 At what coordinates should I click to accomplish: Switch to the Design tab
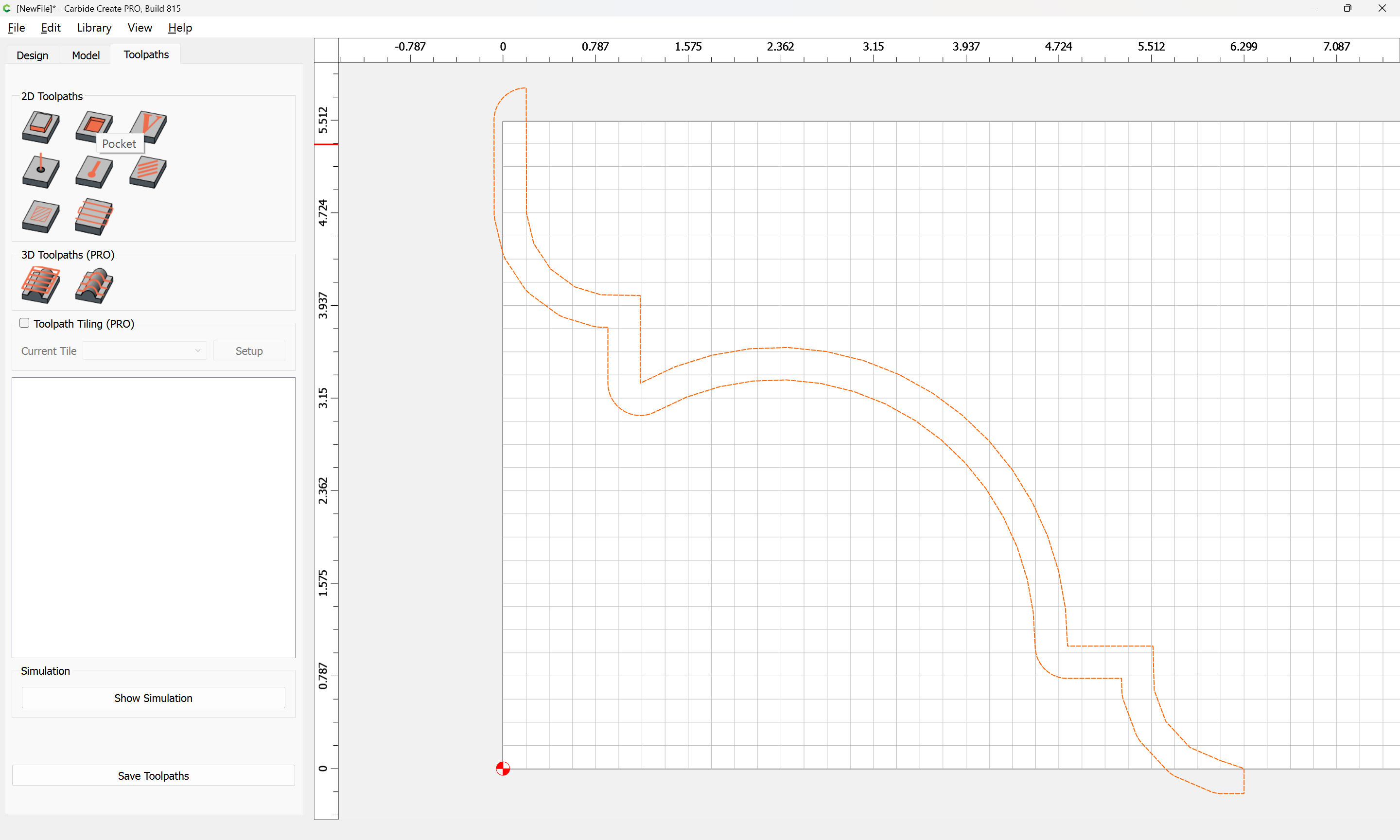[x=32, y=55]
